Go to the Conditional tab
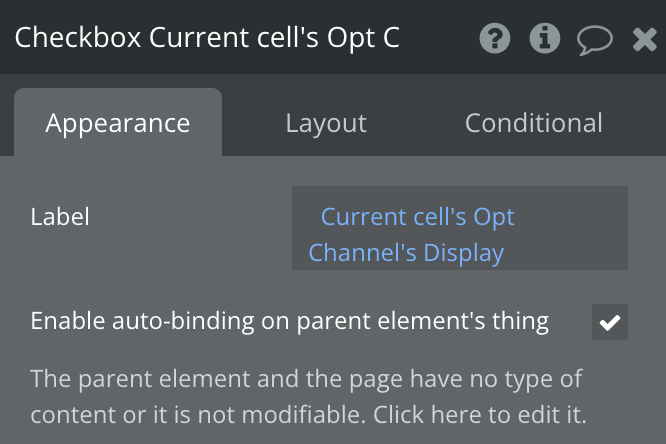This screenshot has width=666, height=444. (x=533, y=123)
